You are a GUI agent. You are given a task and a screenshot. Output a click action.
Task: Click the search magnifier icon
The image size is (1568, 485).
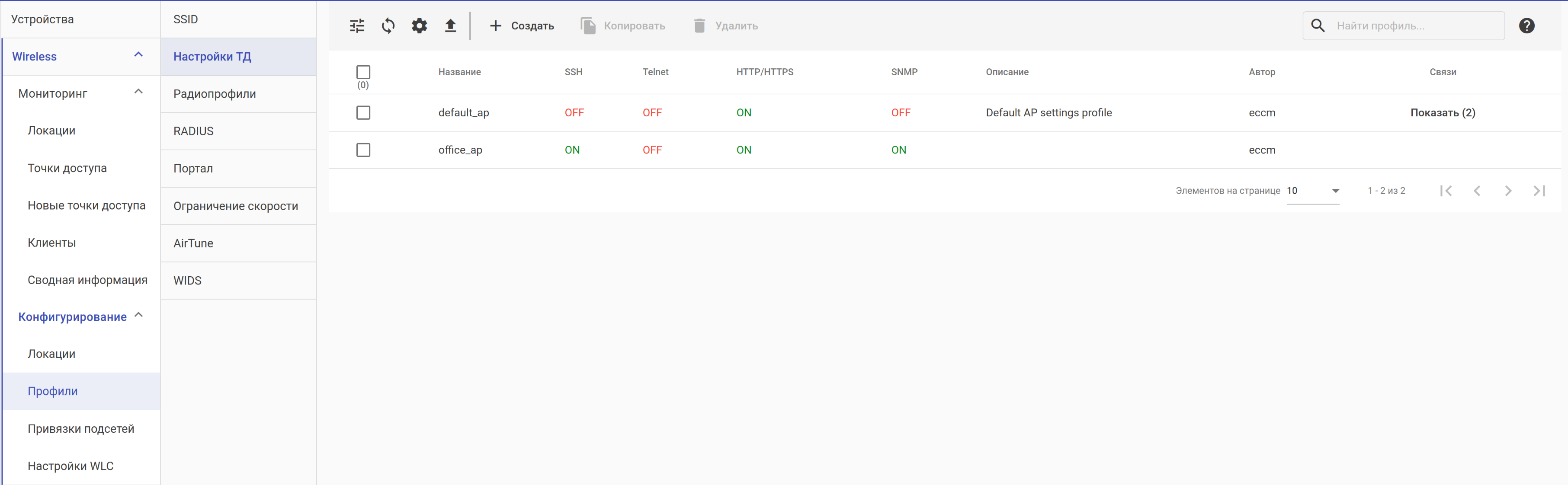[x=1318, y=26]
